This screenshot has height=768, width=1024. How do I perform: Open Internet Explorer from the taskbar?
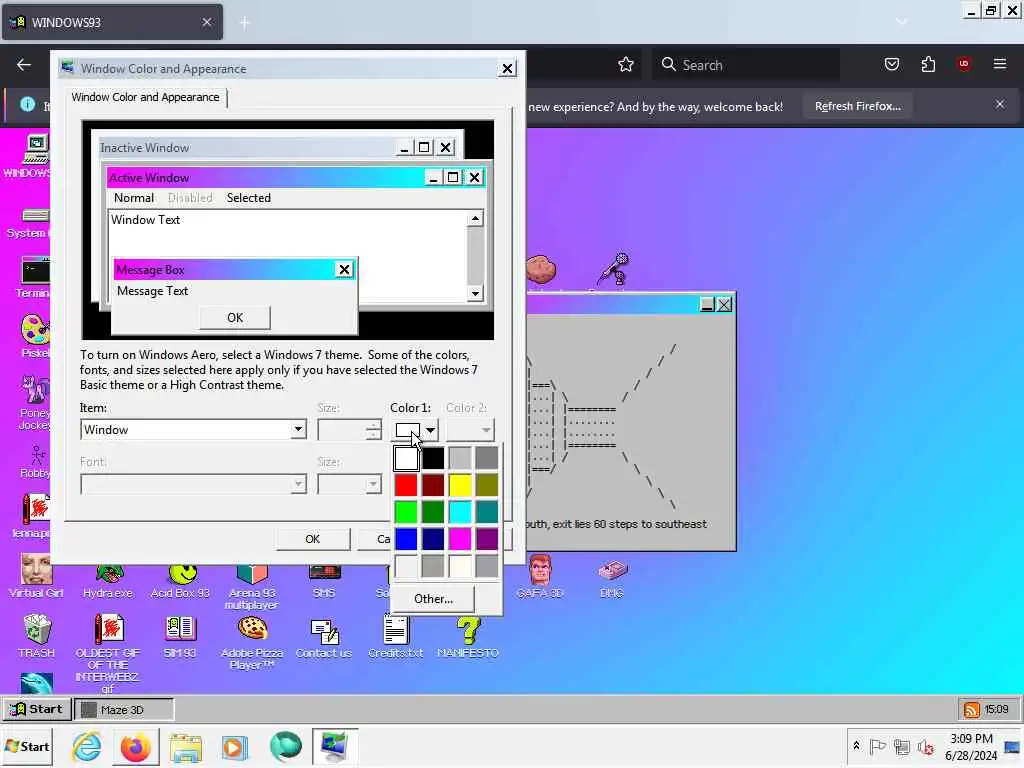coord(87,746)
